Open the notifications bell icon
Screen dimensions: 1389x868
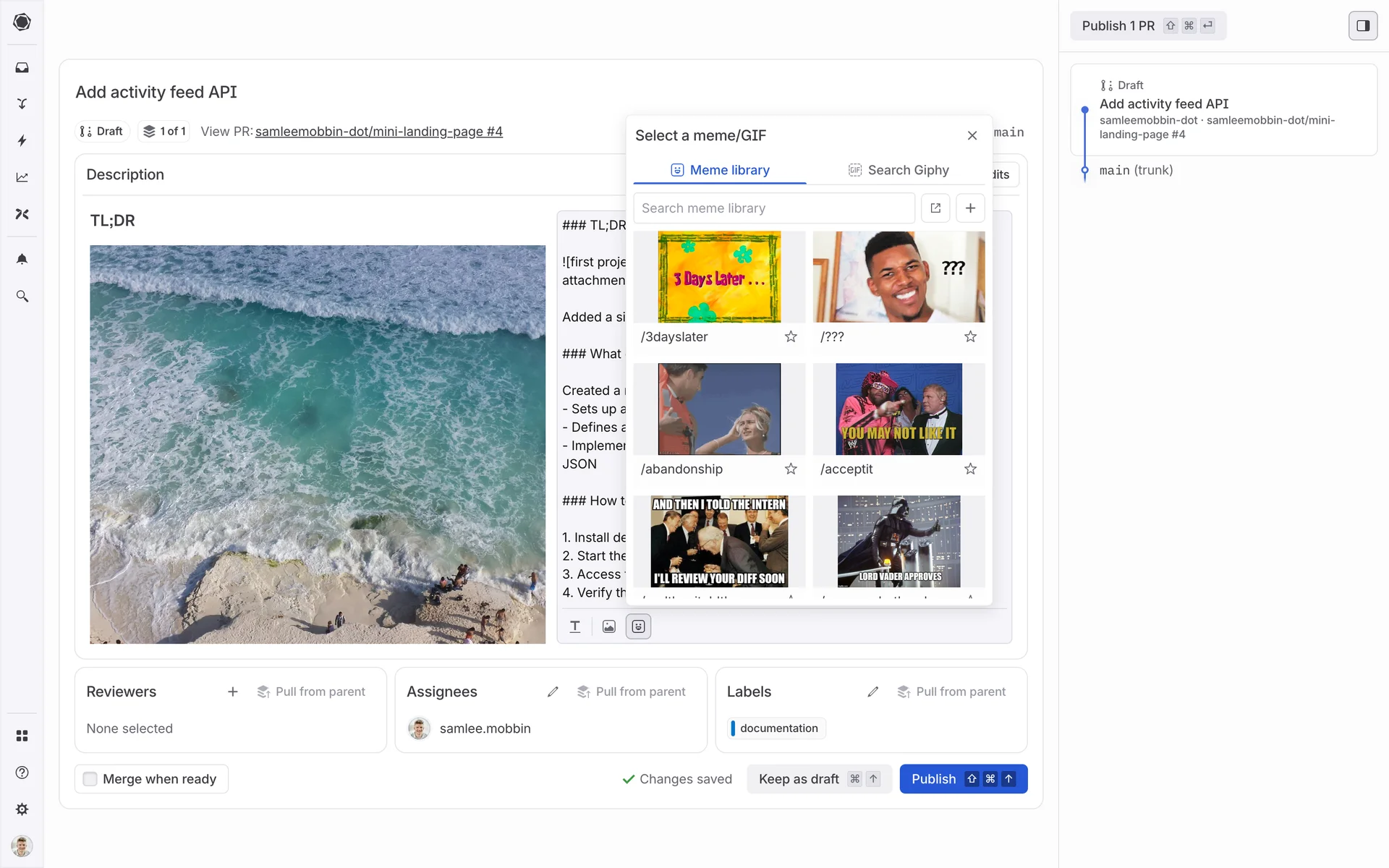pos(22,259)
